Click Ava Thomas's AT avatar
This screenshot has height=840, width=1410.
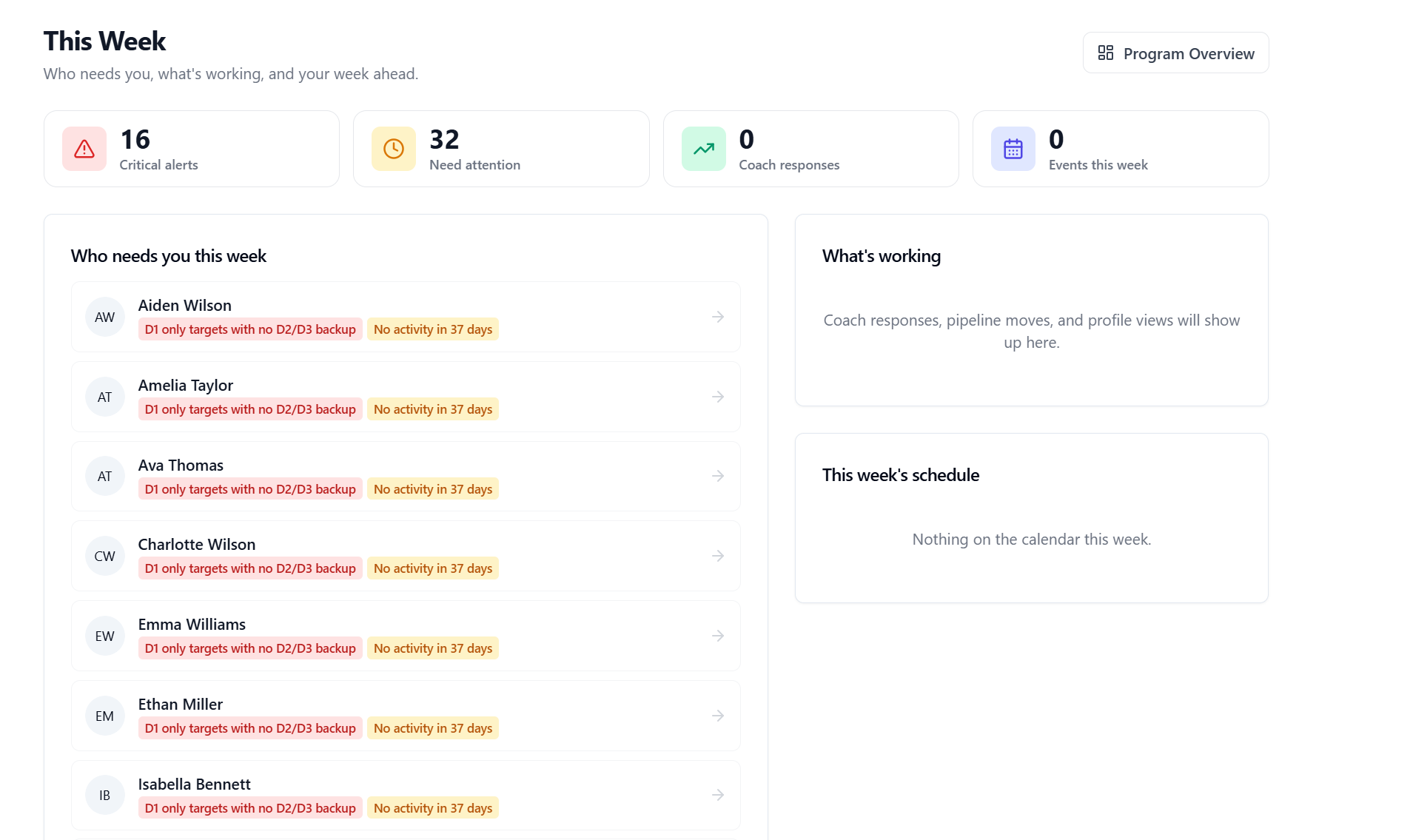click(105, 476)
